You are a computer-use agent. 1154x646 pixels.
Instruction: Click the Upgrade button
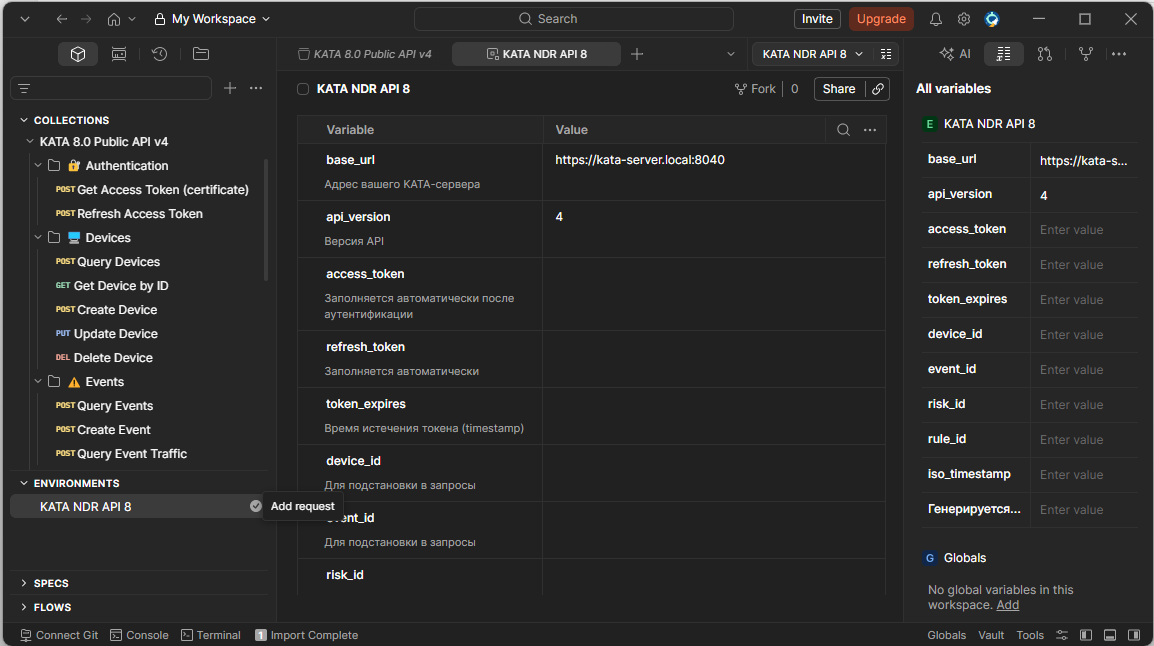pyautogui.click(x=881, y=19)
